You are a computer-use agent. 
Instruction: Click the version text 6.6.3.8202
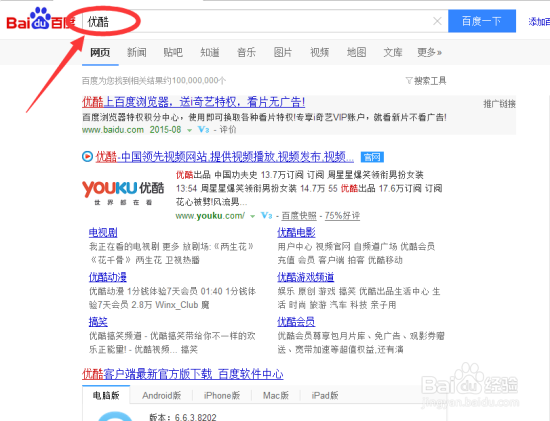click(195, 417)
